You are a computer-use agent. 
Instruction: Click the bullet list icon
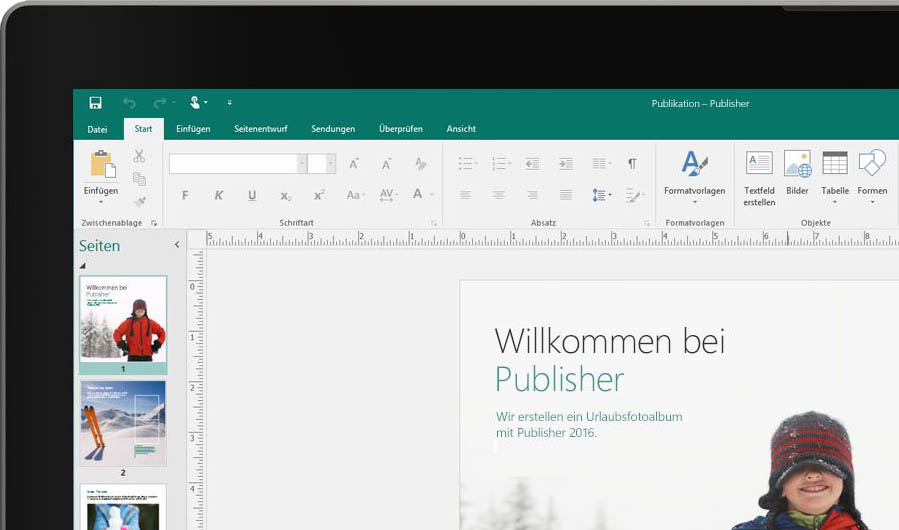(x=467, y=164)
